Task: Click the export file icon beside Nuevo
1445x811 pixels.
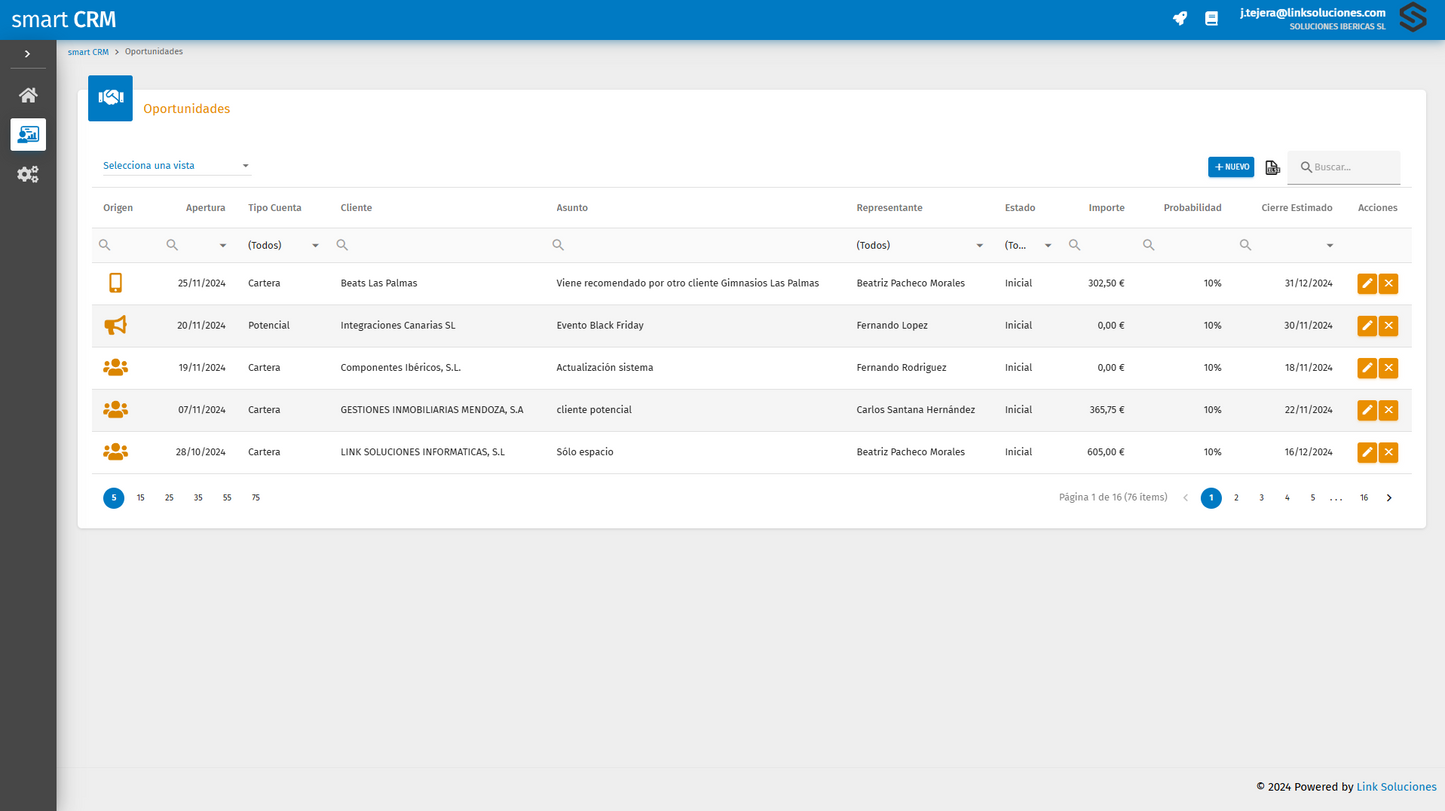Action: pos(1272,168)
